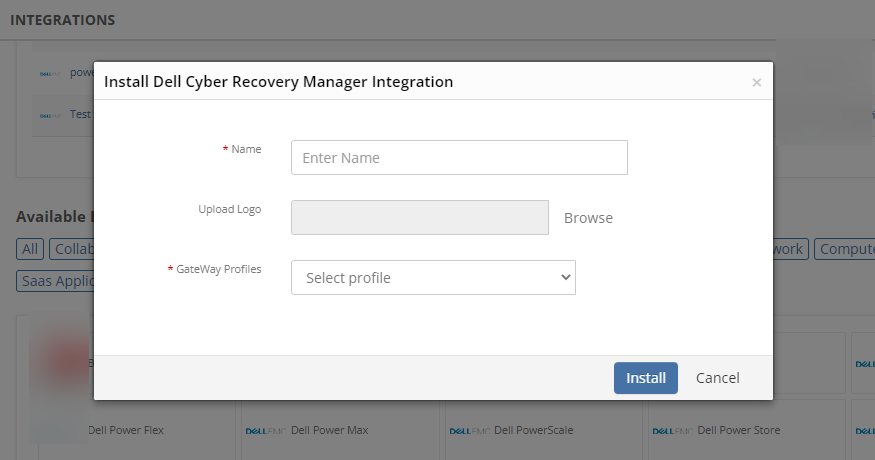Cancel the integration install dialog
The image size is (875, 460).
click(717, 378)
